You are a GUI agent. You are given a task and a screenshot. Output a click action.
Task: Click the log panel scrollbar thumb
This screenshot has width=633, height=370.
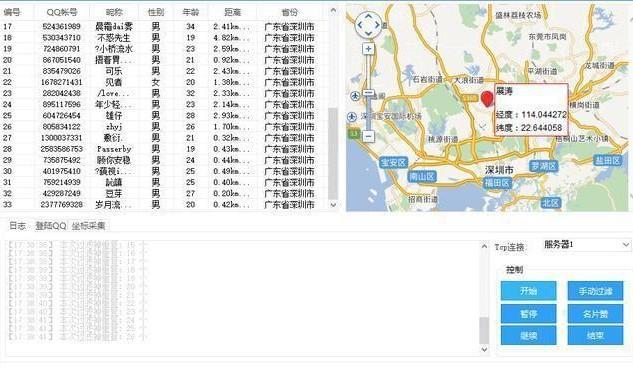point(484,330)
